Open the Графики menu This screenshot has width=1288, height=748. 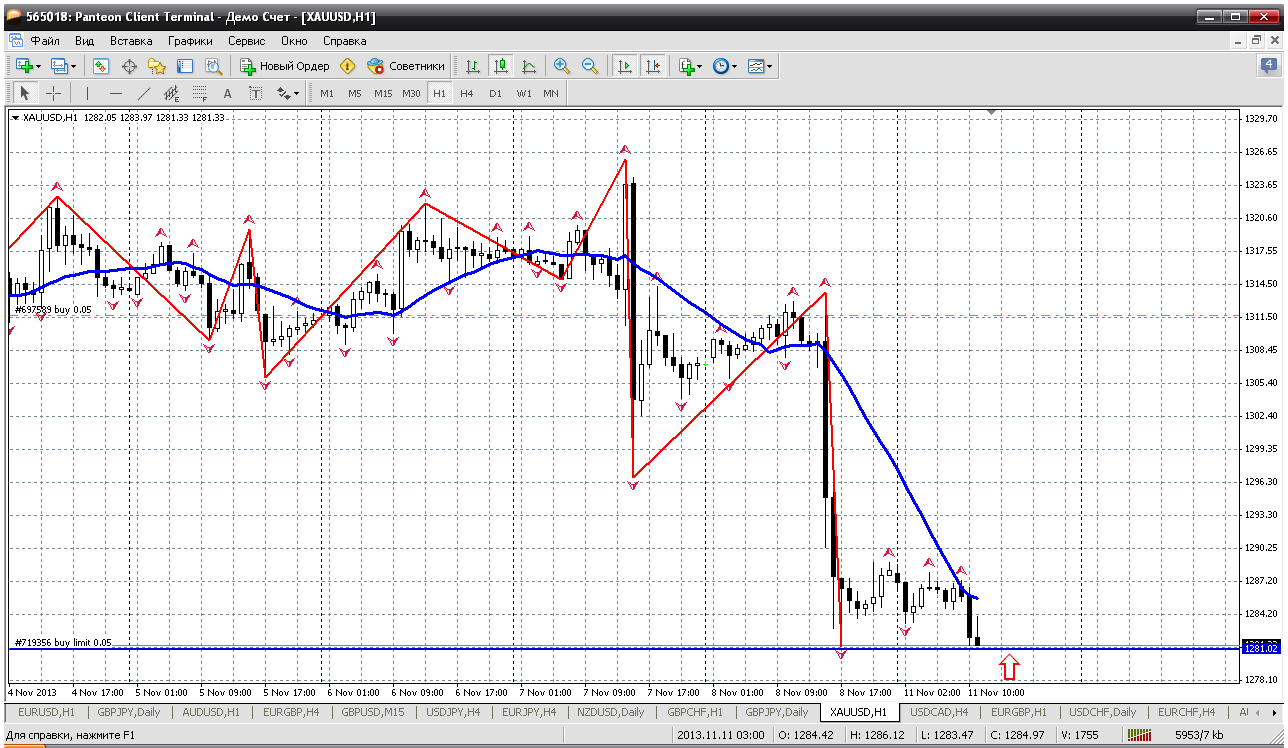(190, 41)
